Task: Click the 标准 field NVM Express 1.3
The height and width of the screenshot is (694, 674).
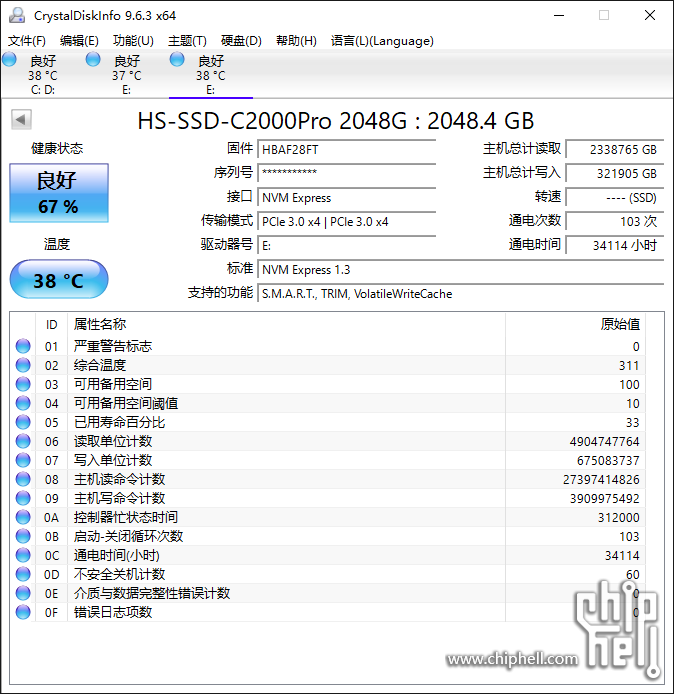Action: [461, 269]
